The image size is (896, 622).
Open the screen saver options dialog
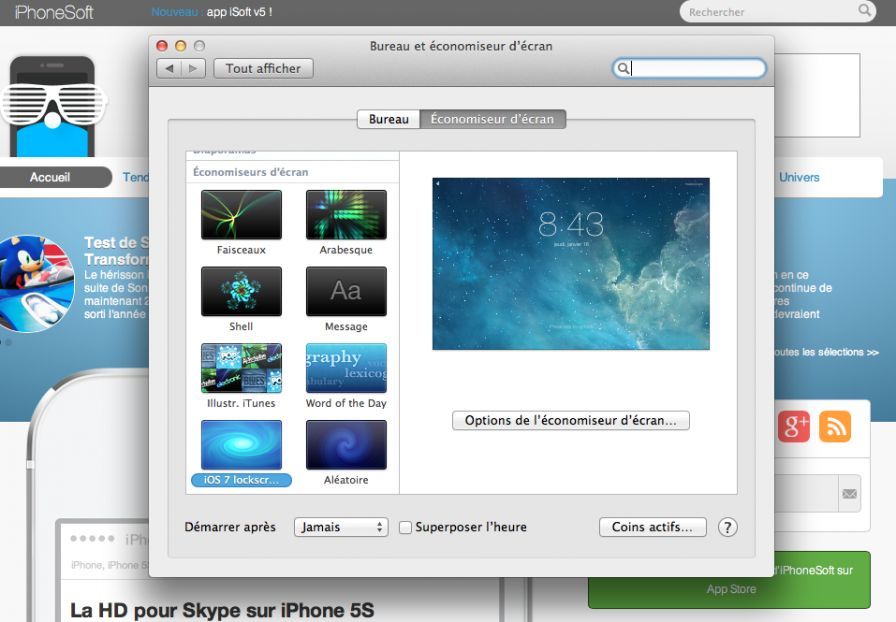coord(570,420)
